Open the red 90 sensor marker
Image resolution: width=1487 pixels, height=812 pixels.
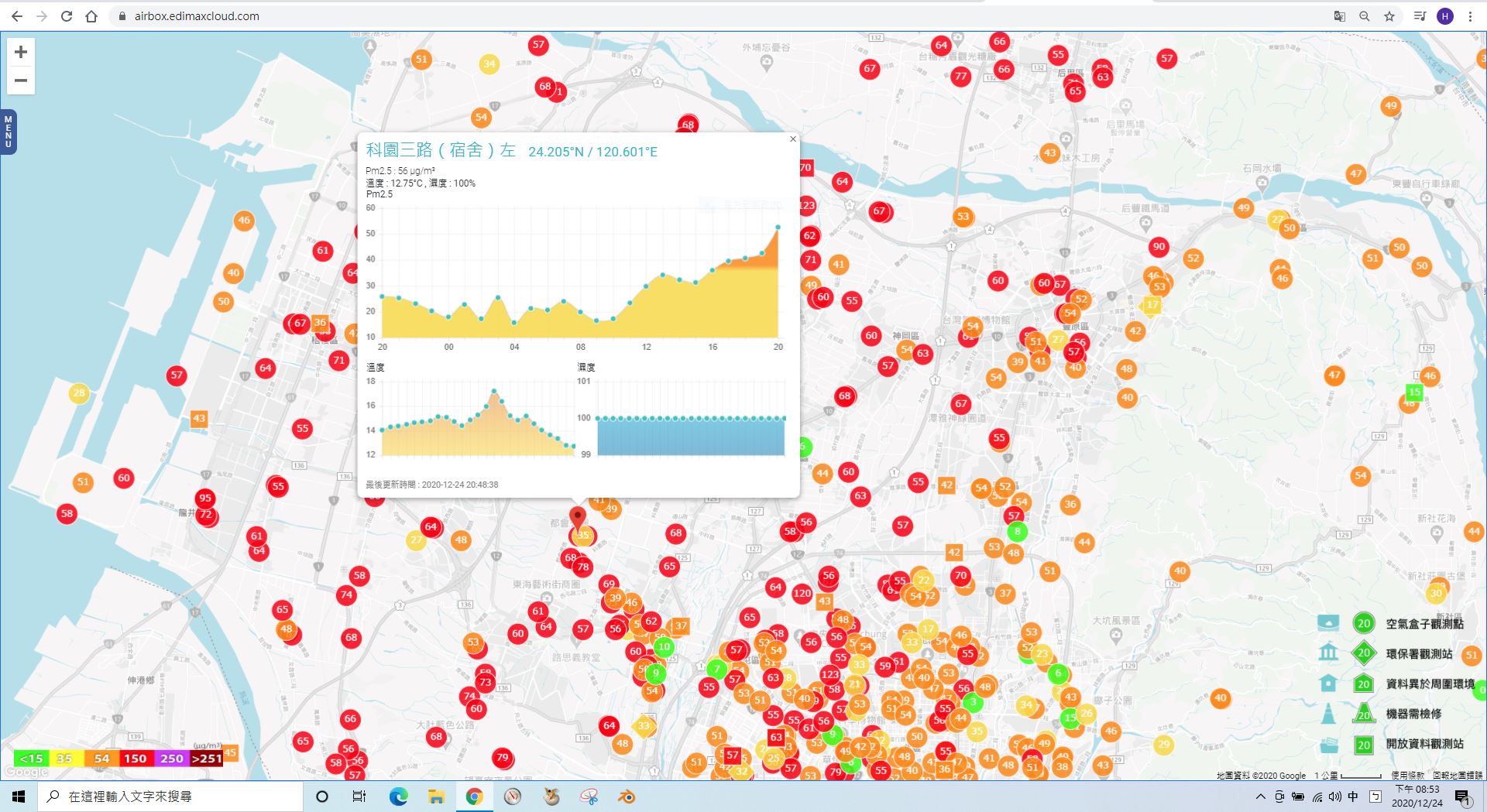pyautogui.click(x=1159, y=247)
